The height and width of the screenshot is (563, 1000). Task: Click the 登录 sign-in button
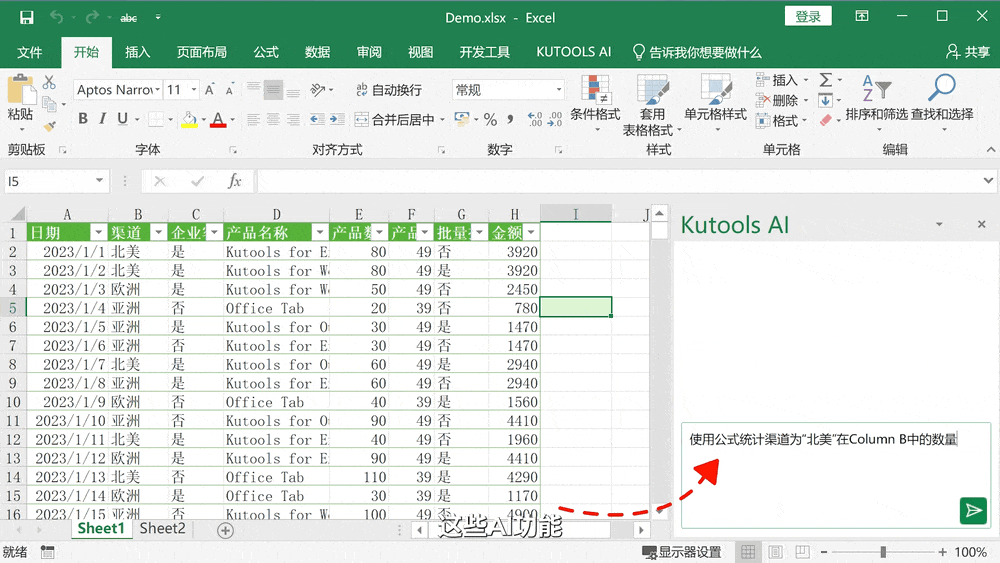pos(808,17)
